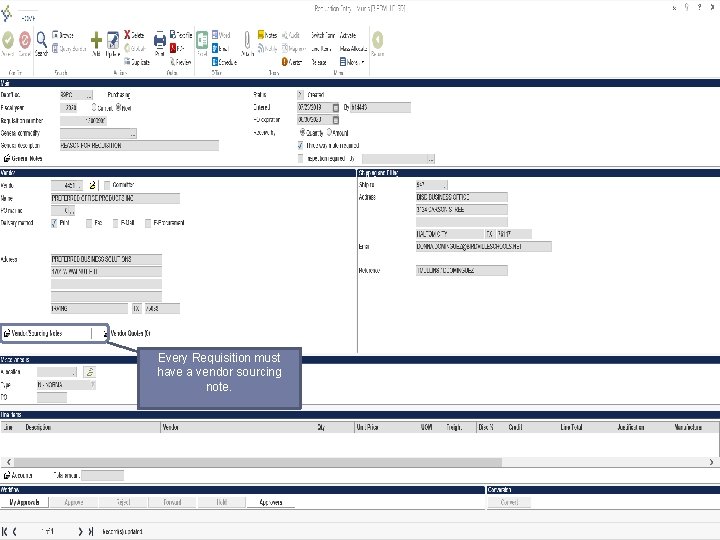The height and width of the screenshot is (540, 720).
Task: Open General commodity lookup ellipsis
Action: [133, 134]
